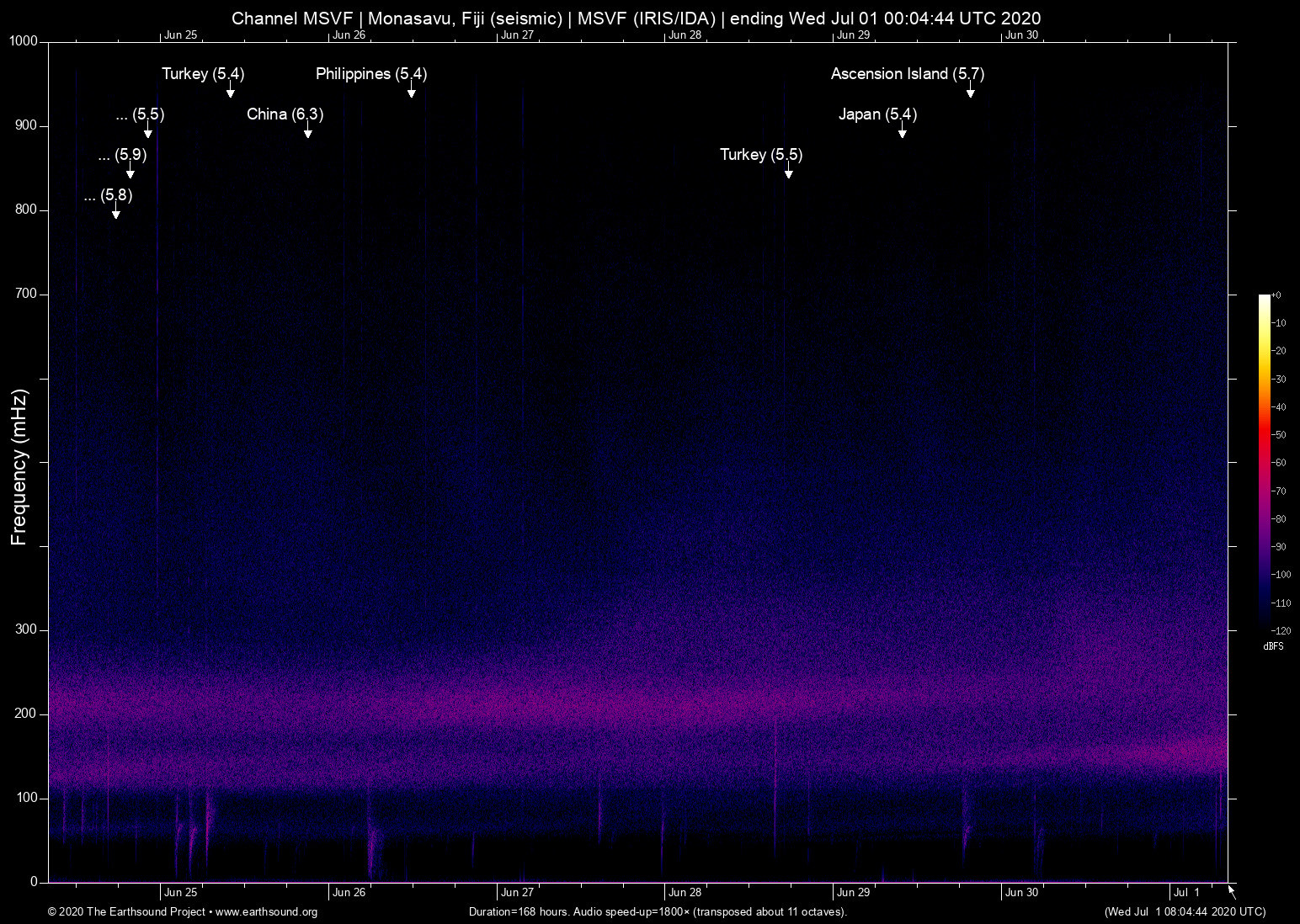
Task: Select the (5.5) earthquake label
Action: coord(139,114)
